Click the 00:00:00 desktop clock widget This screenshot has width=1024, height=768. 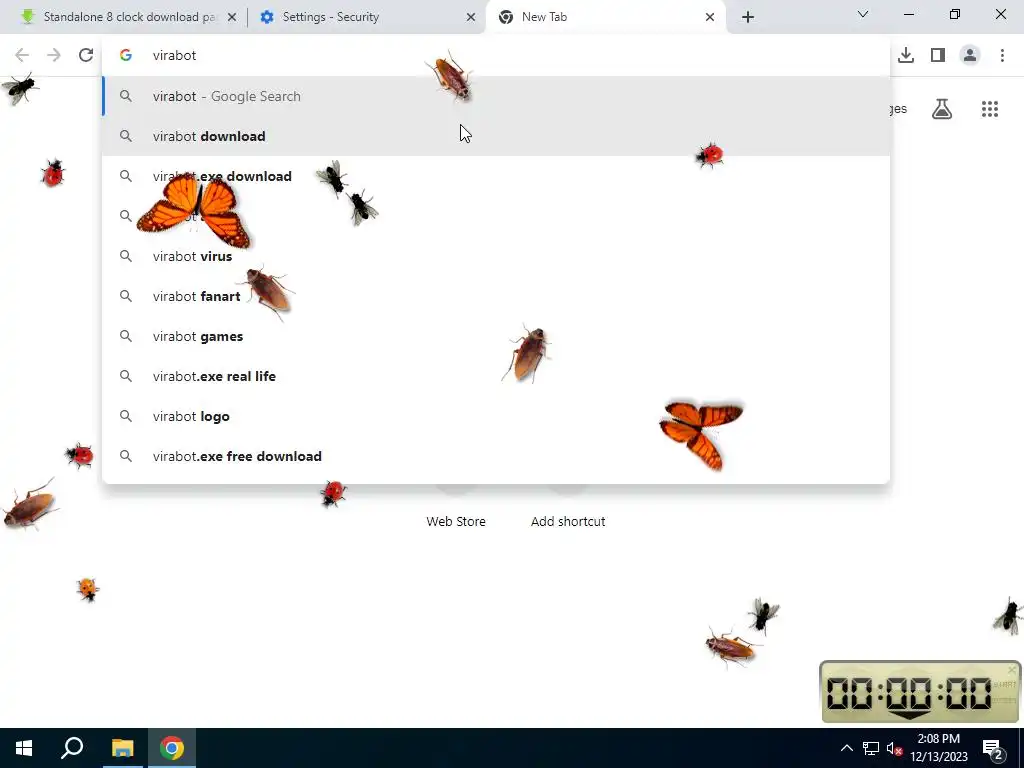(x=920, y=692)
